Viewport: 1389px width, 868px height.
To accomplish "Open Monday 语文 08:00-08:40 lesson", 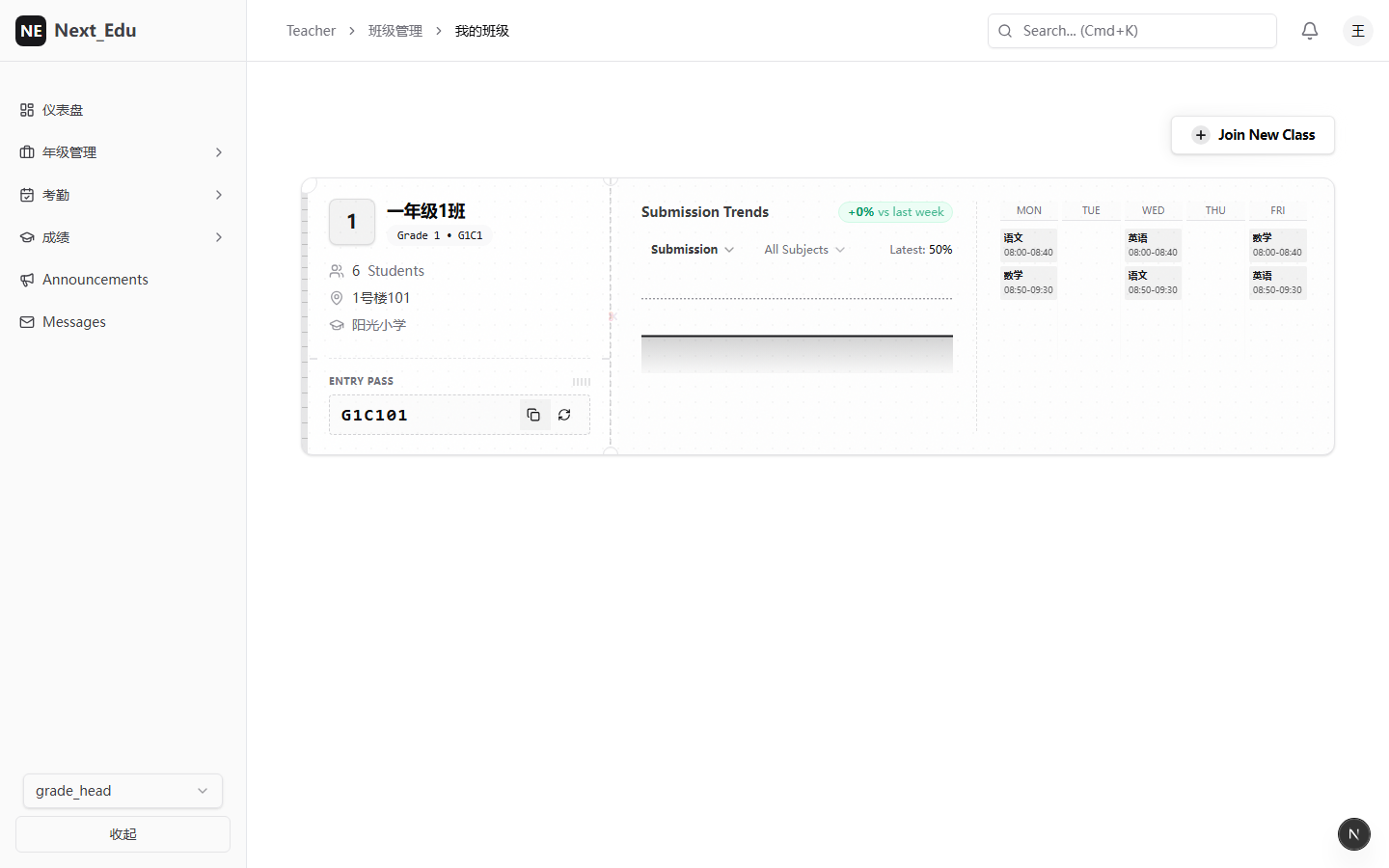I will (1029, 245).
